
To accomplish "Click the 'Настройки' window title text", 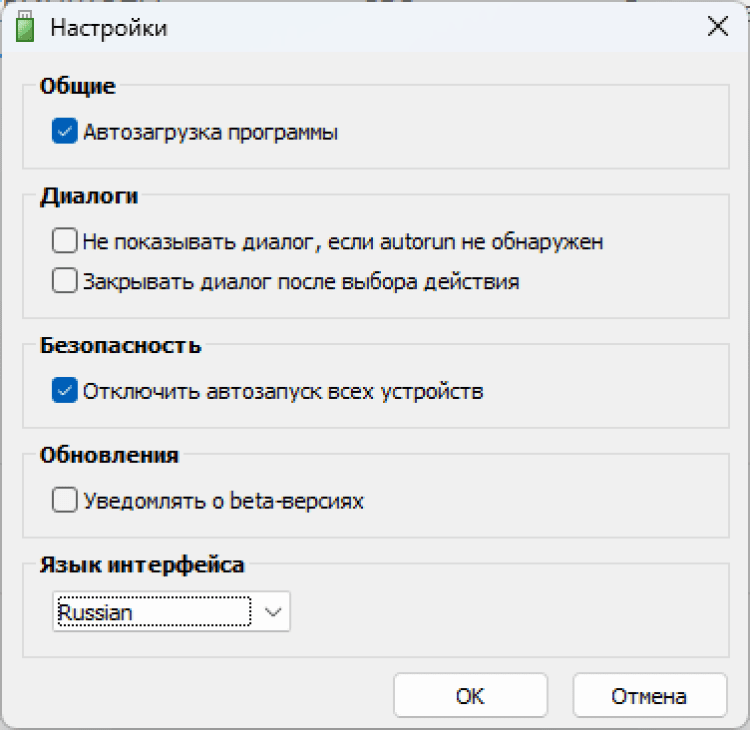I will coord(109,28).
